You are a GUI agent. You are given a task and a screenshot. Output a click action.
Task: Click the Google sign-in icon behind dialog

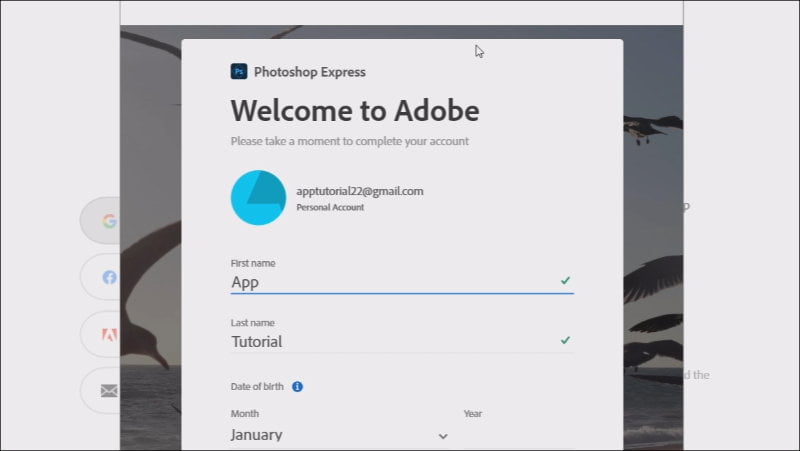(x=109, y=221)
